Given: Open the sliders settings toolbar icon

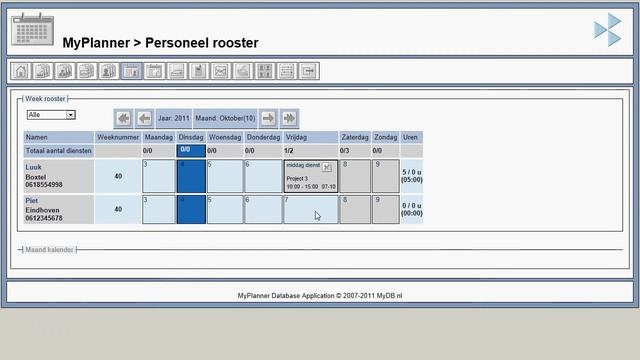Looking at the screenshot, I should coord(287,71).
